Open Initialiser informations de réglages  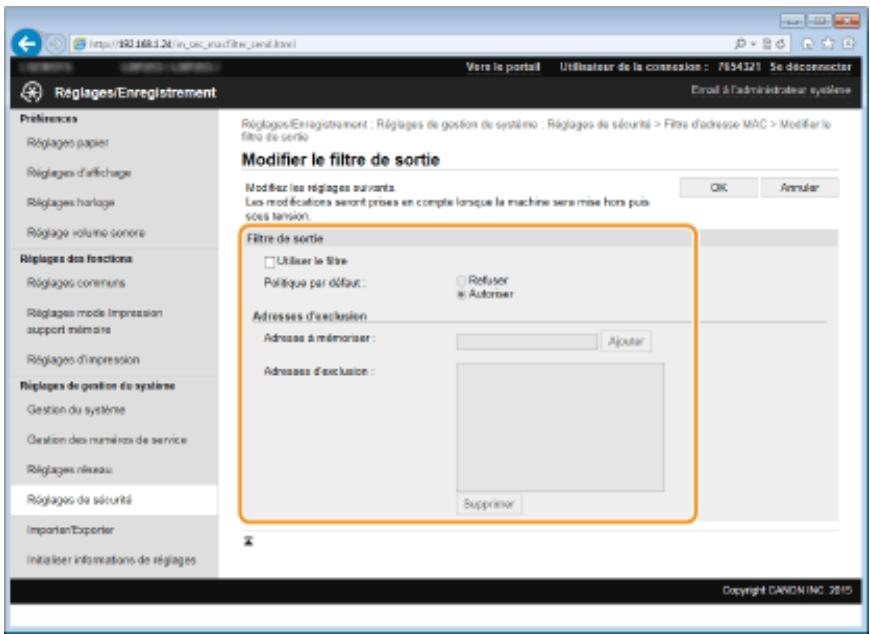tap(111, 560)
